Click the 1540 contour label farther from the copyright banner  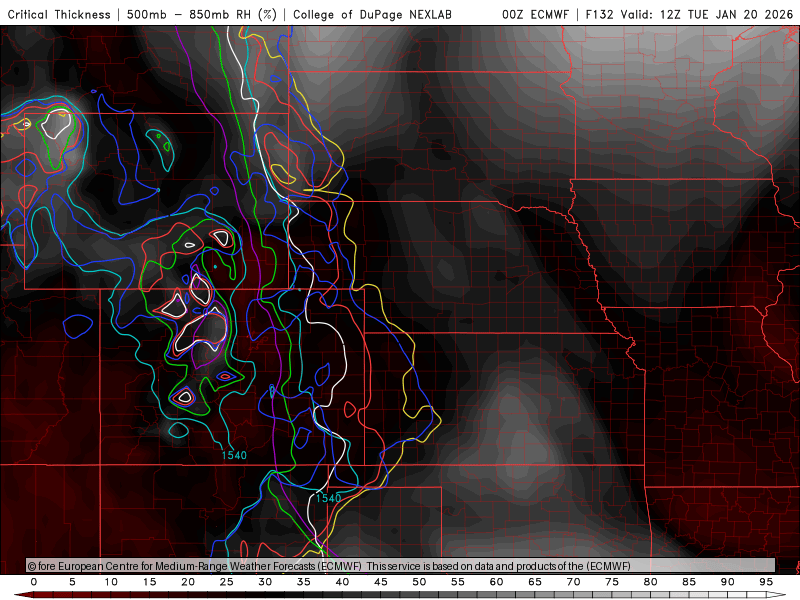coord(234,455)
